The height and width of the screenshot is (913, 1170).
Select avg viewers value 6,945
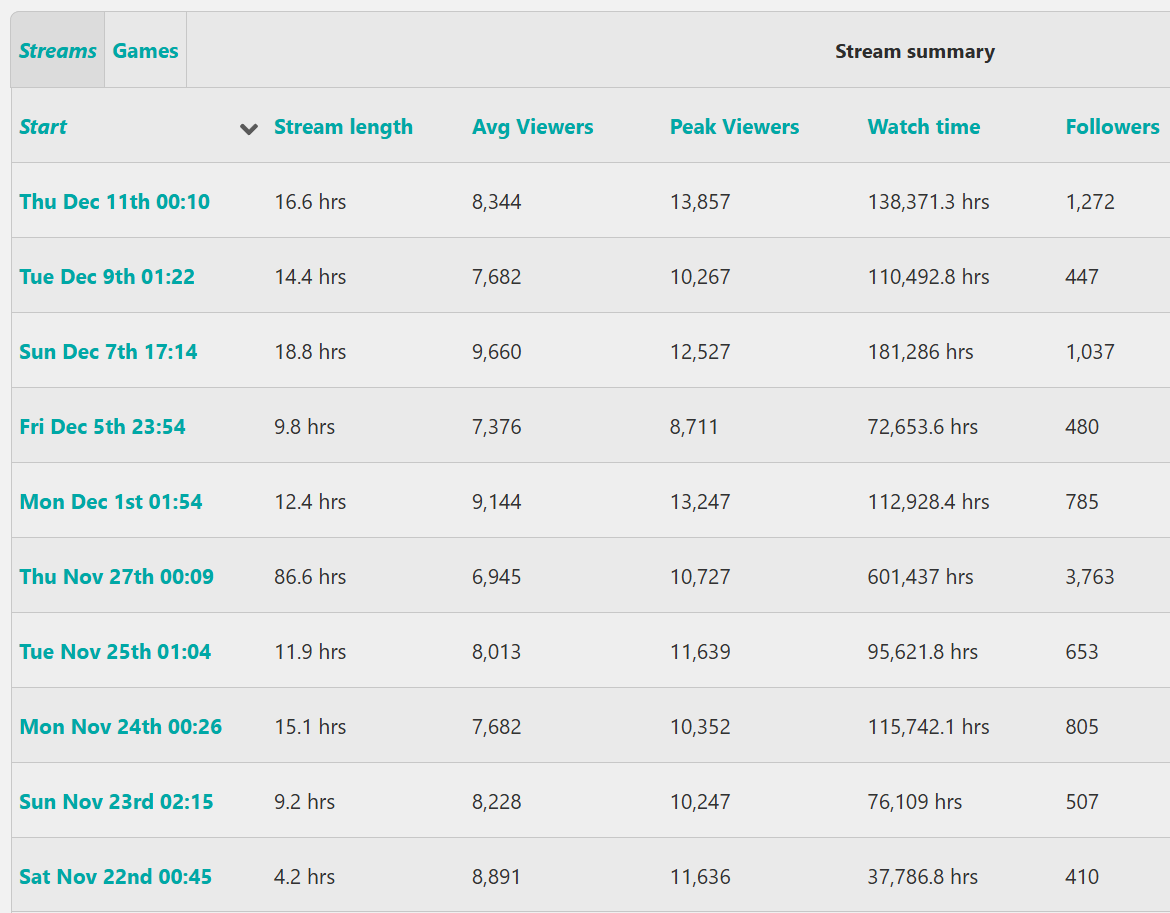pos(496,577)
